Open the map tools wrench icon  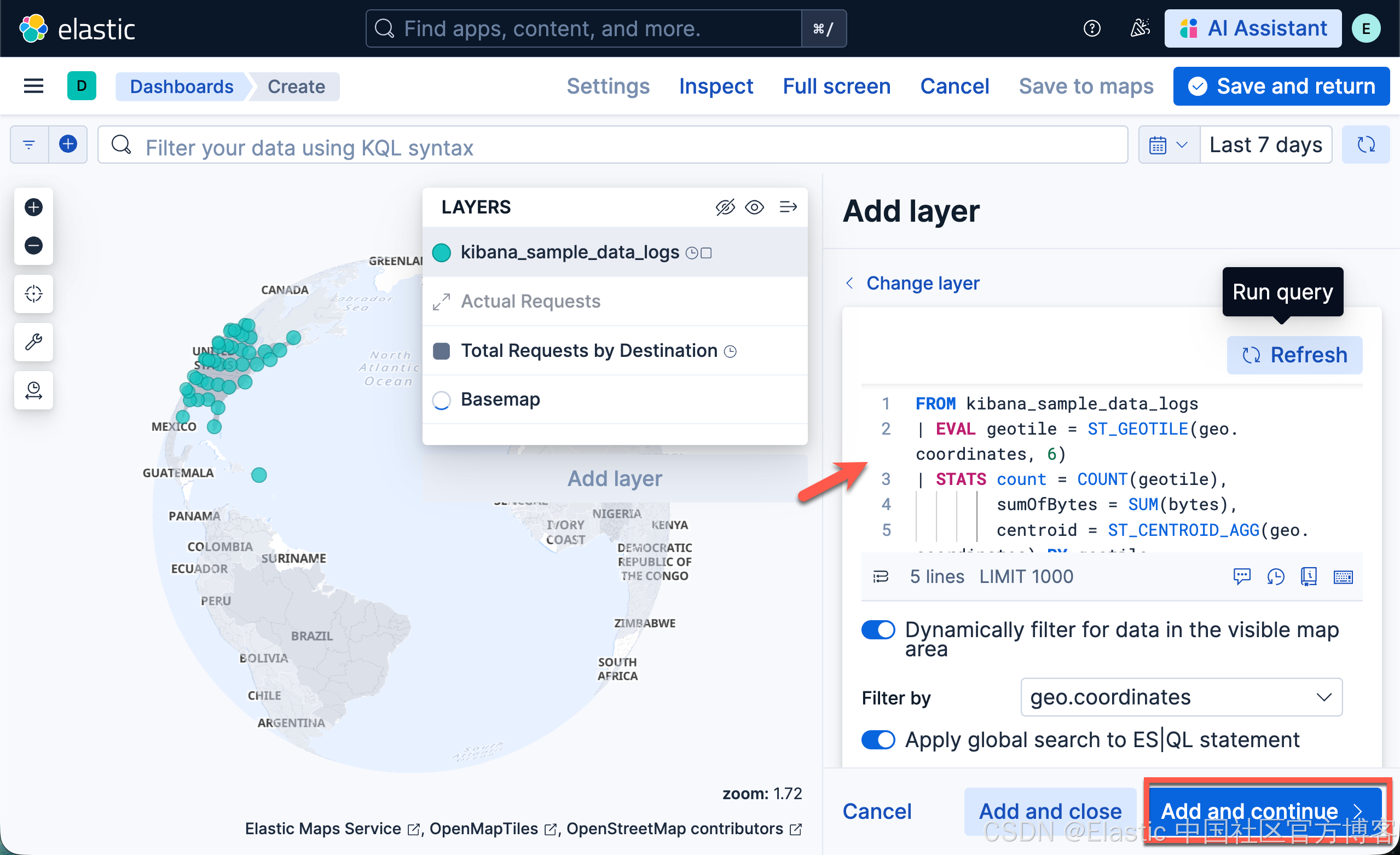[x=33, y=342]
